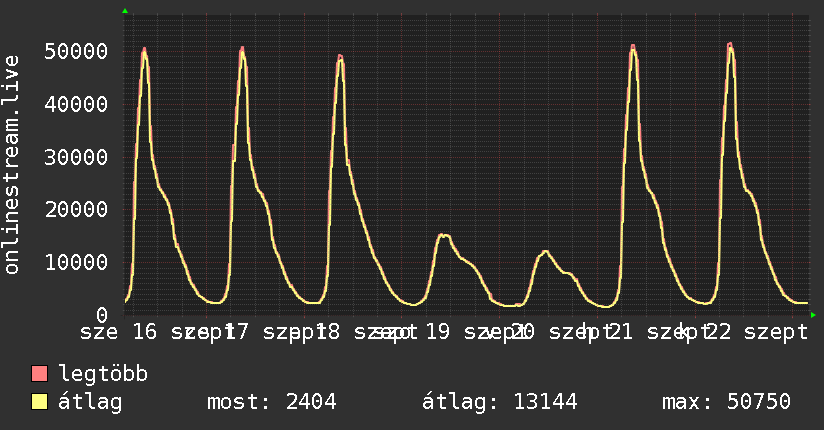The width and height of the screenshot is (824, 430).
Task: Click the green arrow ending the x-axis
Action: tap(813, 315)
